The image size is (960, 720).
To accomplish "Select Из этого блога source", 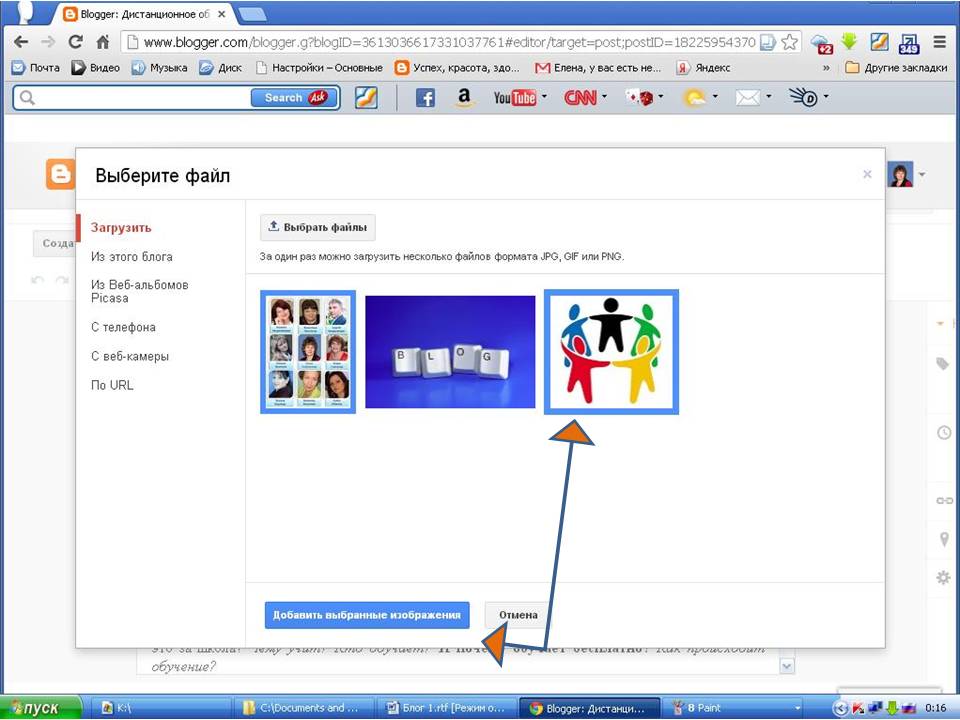I will (x=132, y=257).
